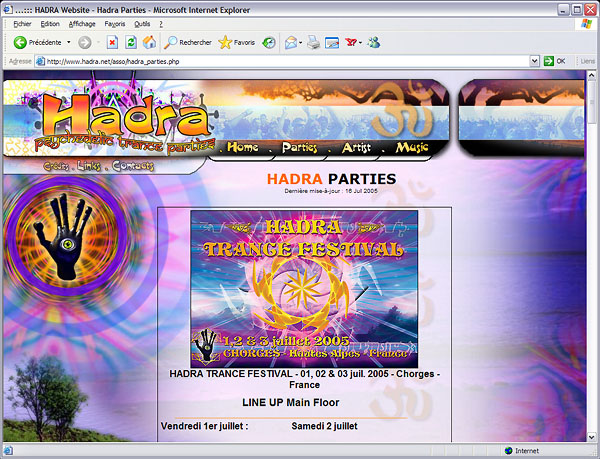
Task: Open the Links page link
Action: pos(89,166)
